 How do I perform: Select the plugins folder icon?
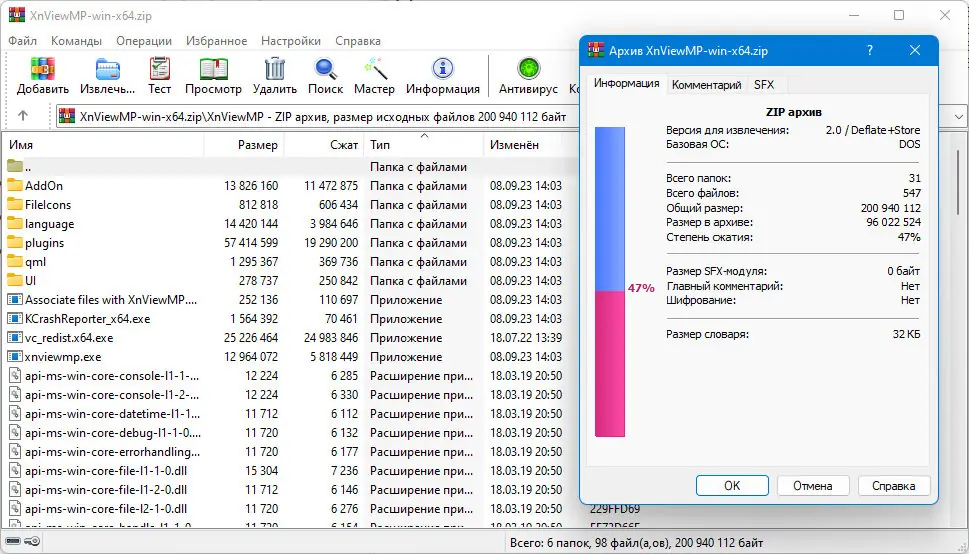[15, 242]
